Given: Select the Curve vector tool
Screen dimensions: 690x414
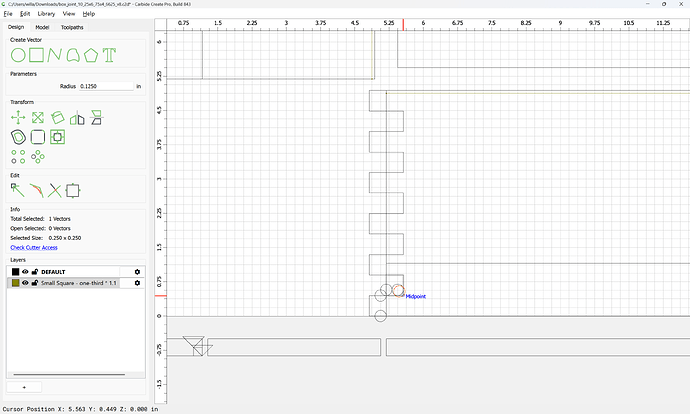Looking at the screenshot, I should (73, 55).
